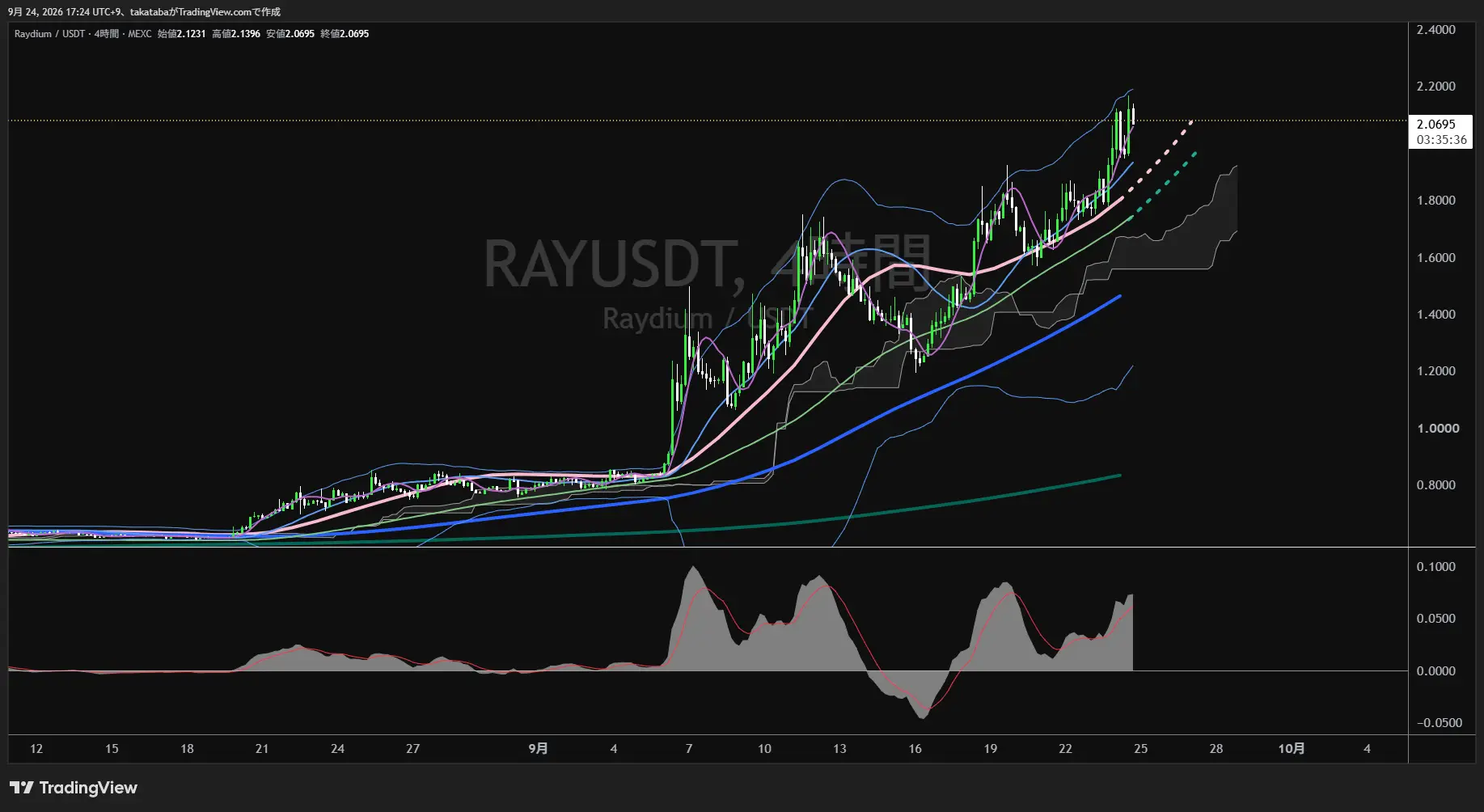Click the date label '15' on time axis

[112, 749]
